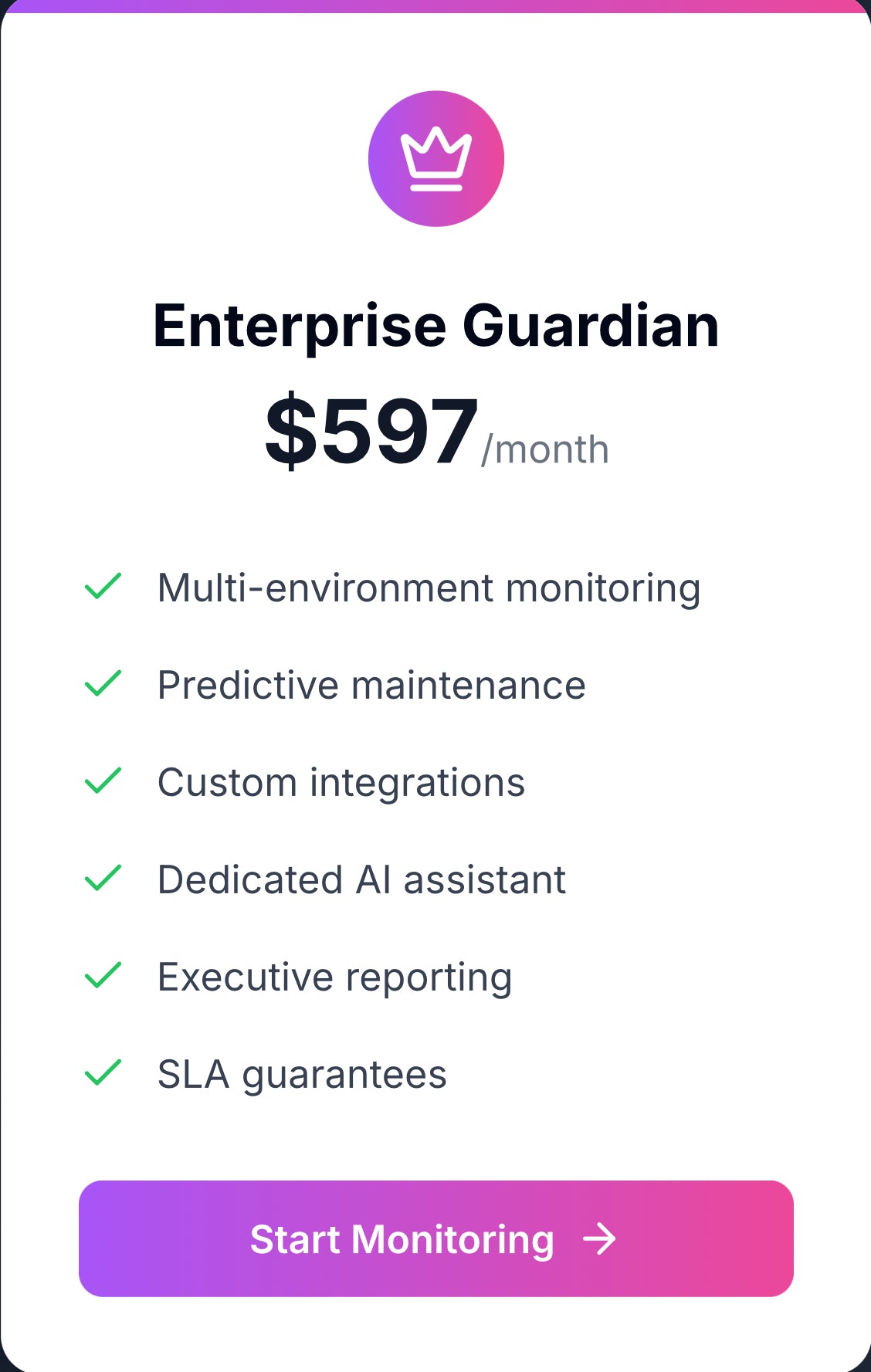Click the checkmark next to Predictive maintenance

[x=103, y=684]
